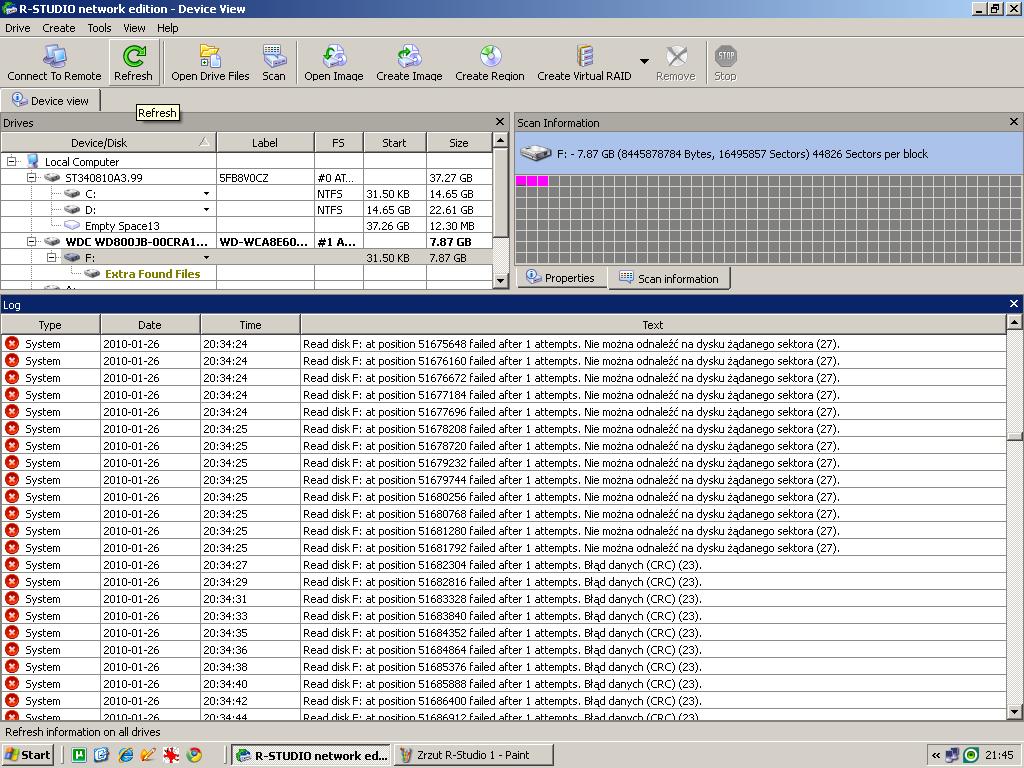Open the Windows Start menu
This screenshot has height=768, width=1024.
[x=27, y=755]
